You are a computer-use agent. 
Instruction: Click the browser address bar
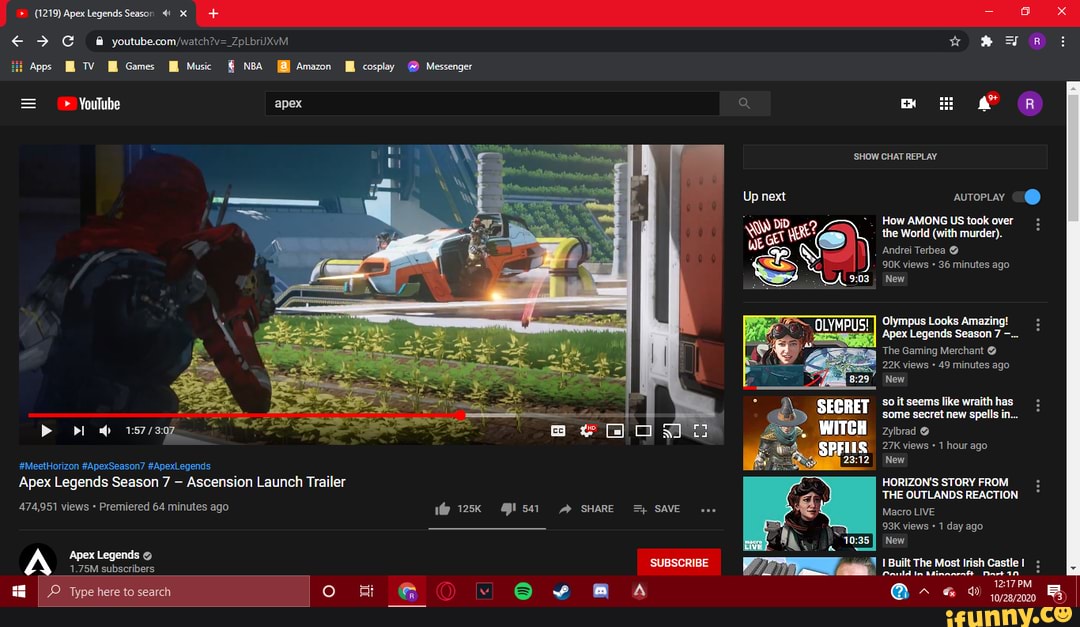pyautogui.click(x=527, y=41)
